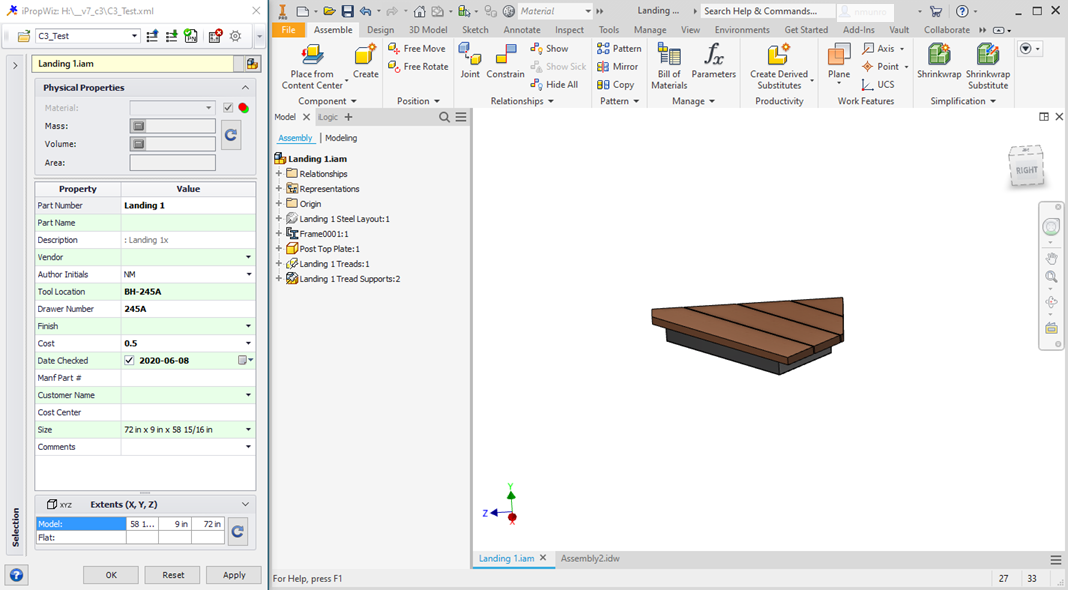The height and width of the screenshot is (590, 1068).
Task: Expand Landing 1 Treads:1 node
Action: (279, 264)
